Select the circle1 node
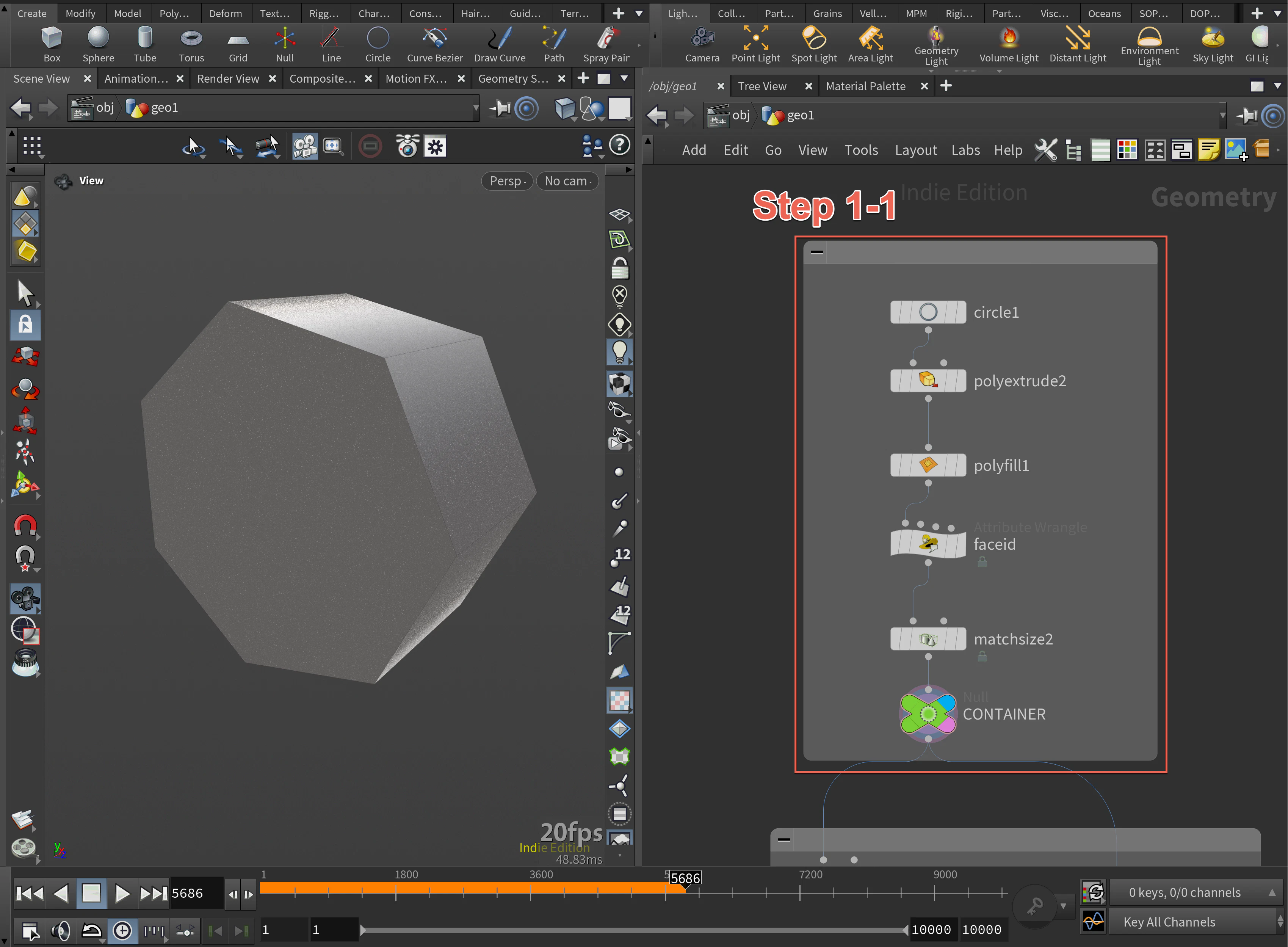The image size is (1288, 947). point(928,312)
